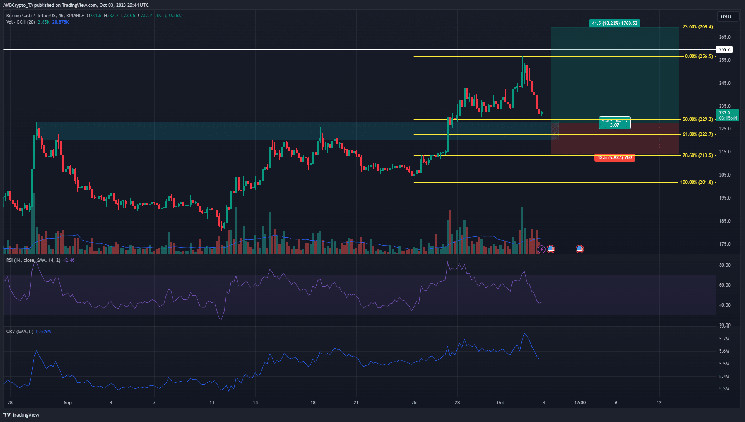
Task: Click the symbol title legend line at chart top
Action: (93, 16)
